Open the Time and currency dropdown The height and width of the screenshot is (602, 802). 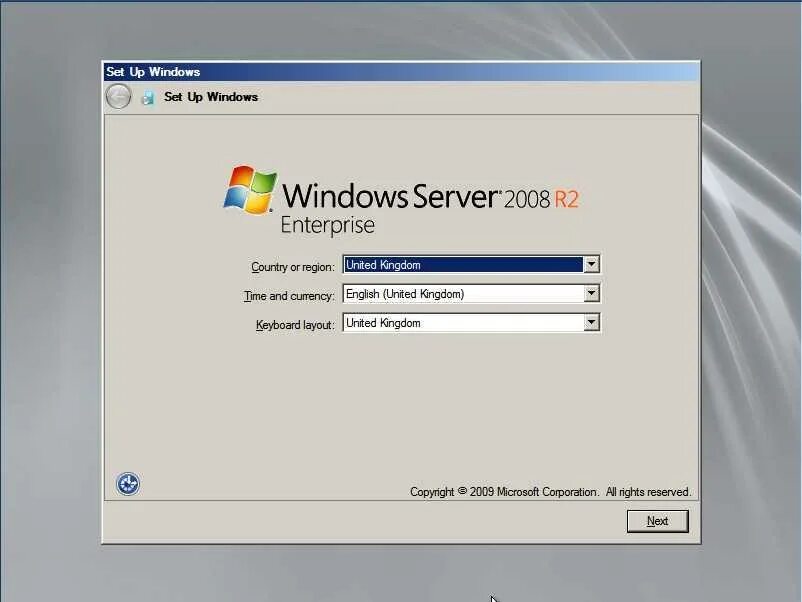point(591,293)
